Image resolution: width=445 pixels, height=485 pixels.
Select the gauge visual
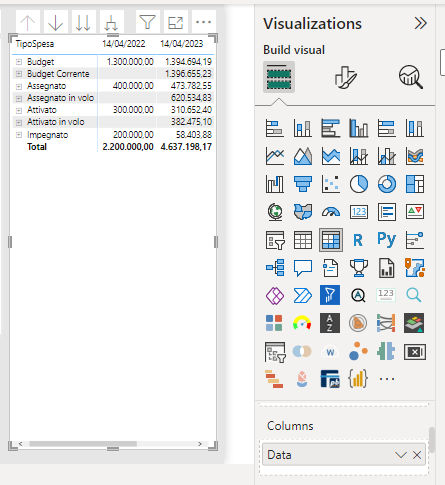(331, 212)
